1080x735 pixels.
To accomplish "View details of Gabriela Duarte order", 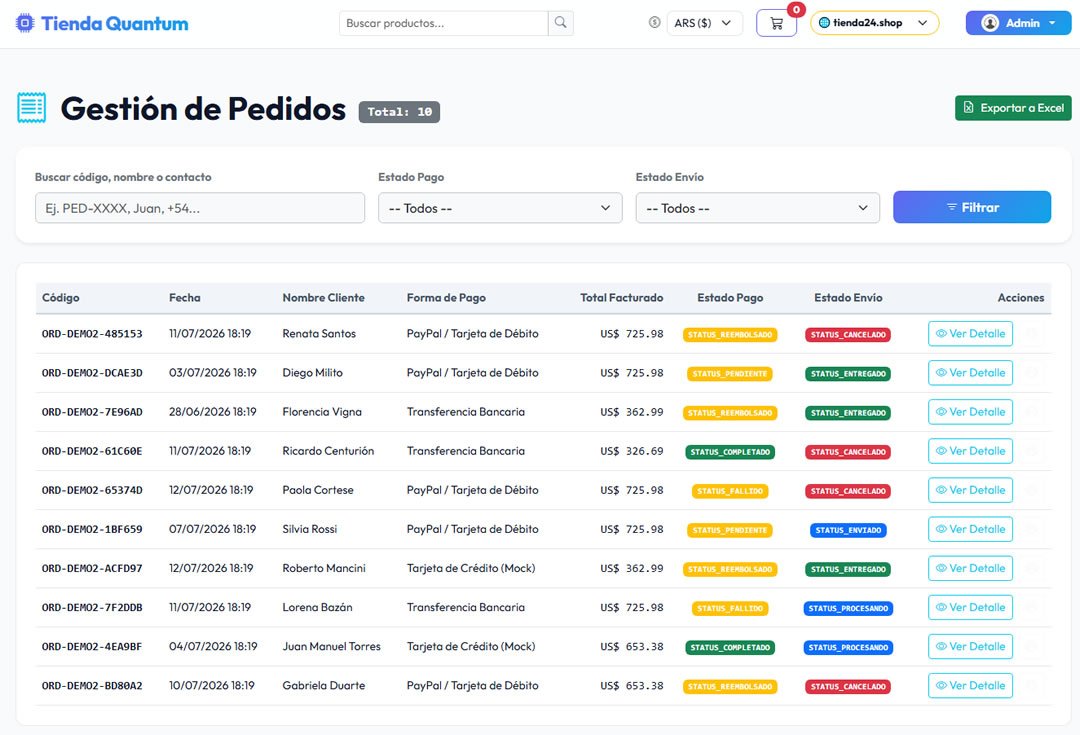I will (970, 685).
